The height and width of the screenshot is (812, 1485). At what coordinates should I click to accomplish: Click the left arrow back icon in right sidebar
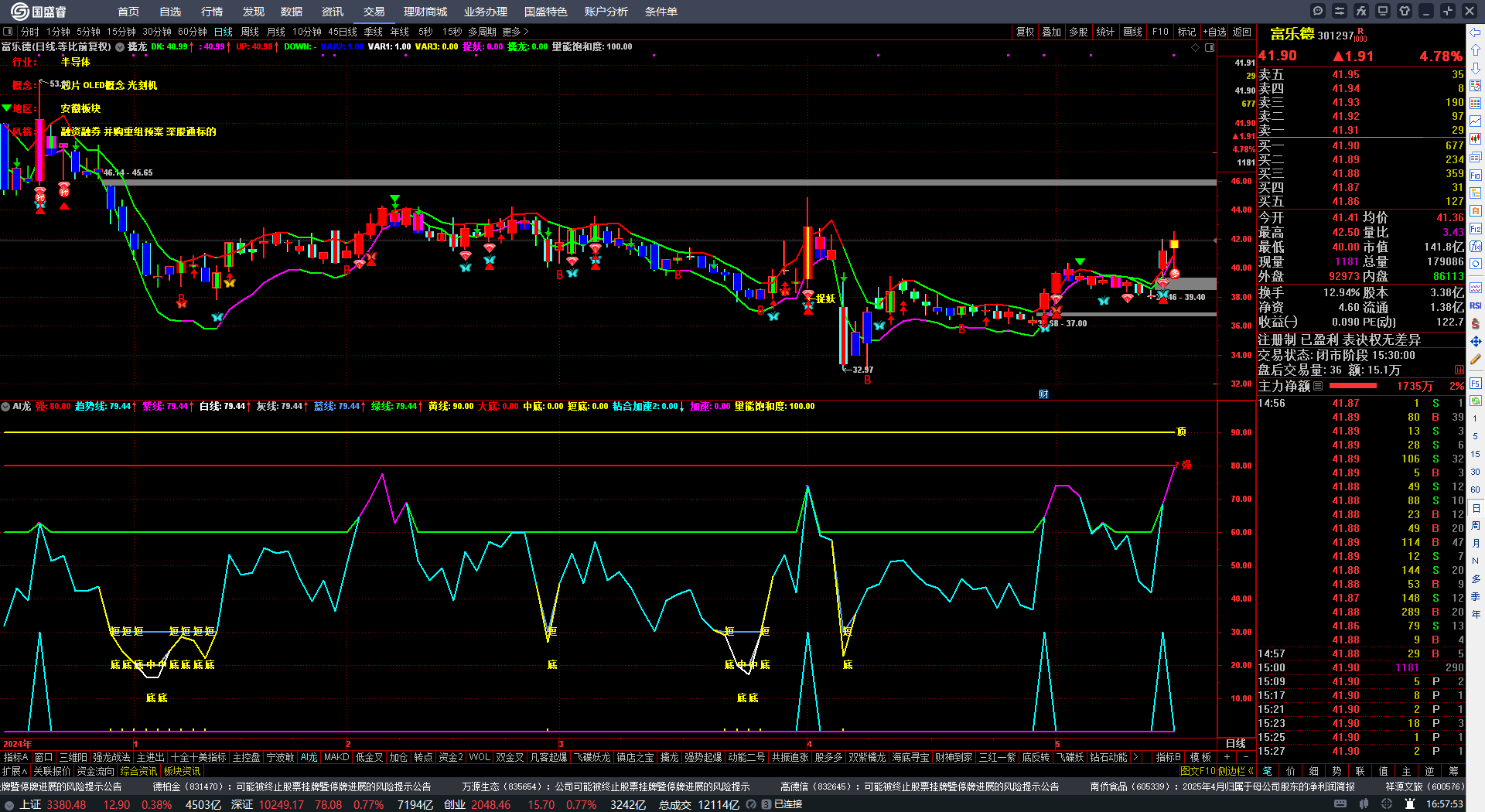pos(1476,32)
